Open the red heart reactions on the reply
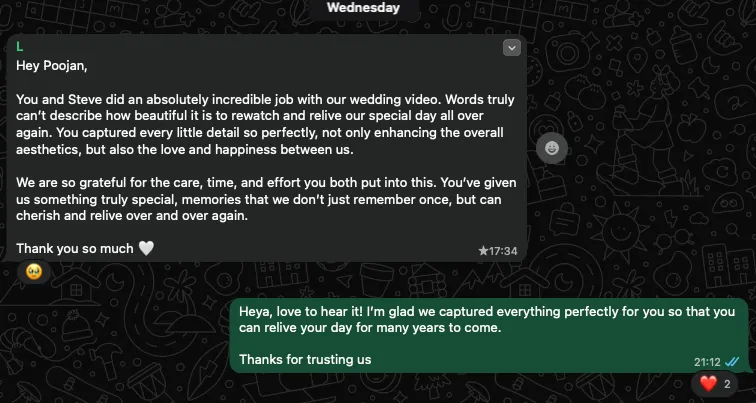 (x=708, y=384)
